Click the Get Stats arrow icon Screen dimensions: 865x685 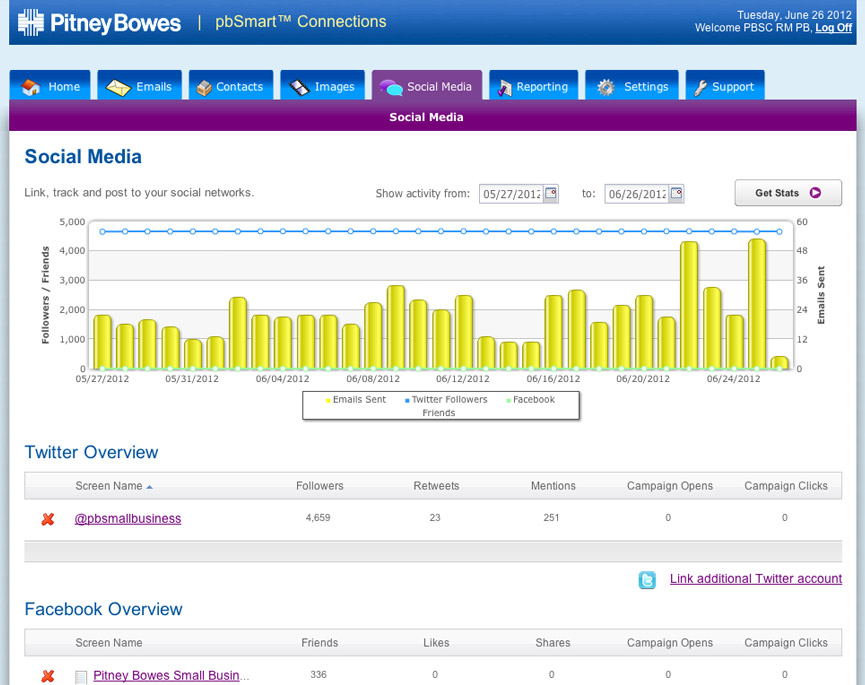pyautogui.click(x=815, y=192)
